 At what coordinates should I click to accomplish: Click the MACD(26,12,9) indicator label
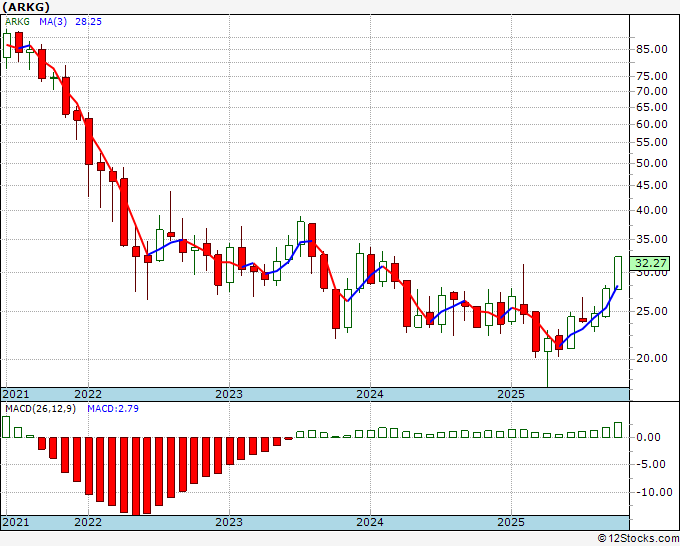tap(40, 409)
